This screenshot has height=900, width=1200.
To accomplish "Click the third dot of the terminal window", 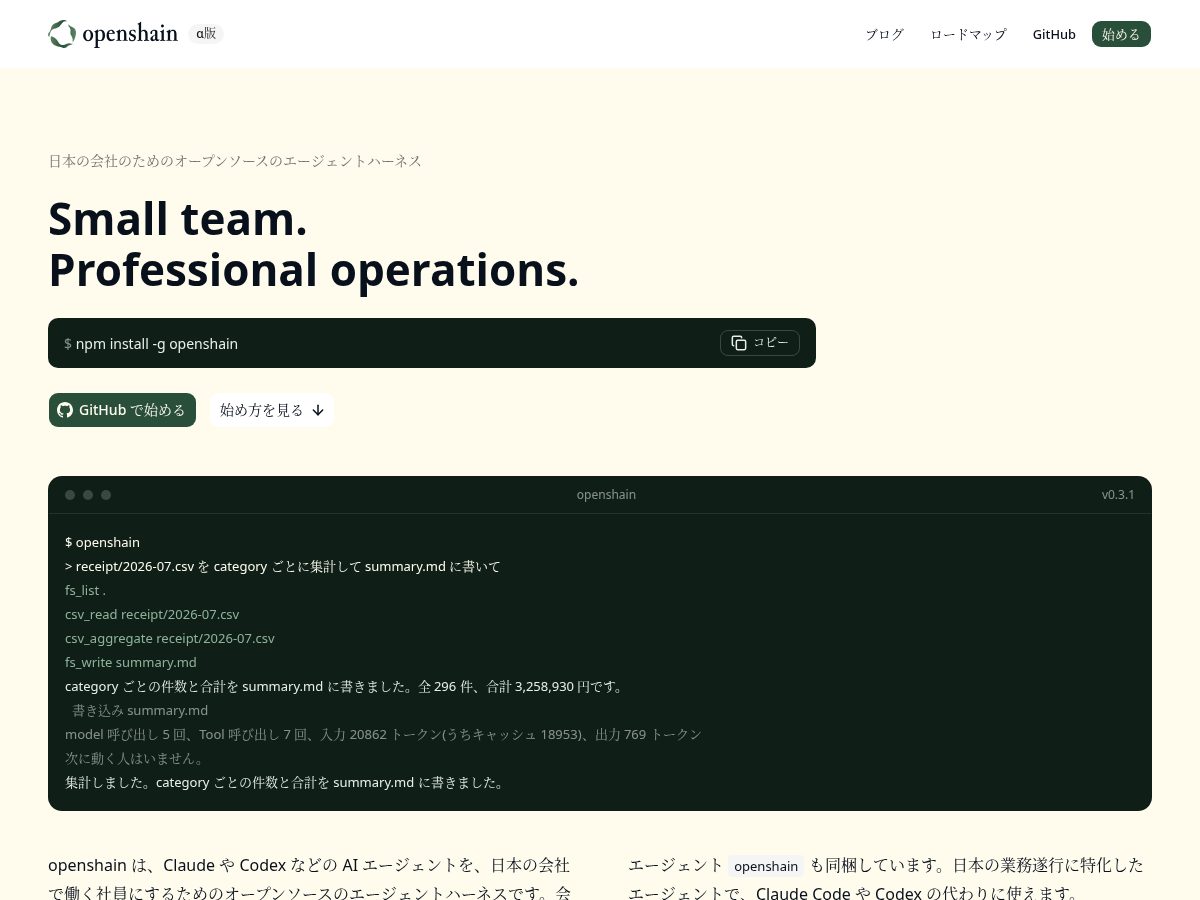I will (x=106, y=495).
